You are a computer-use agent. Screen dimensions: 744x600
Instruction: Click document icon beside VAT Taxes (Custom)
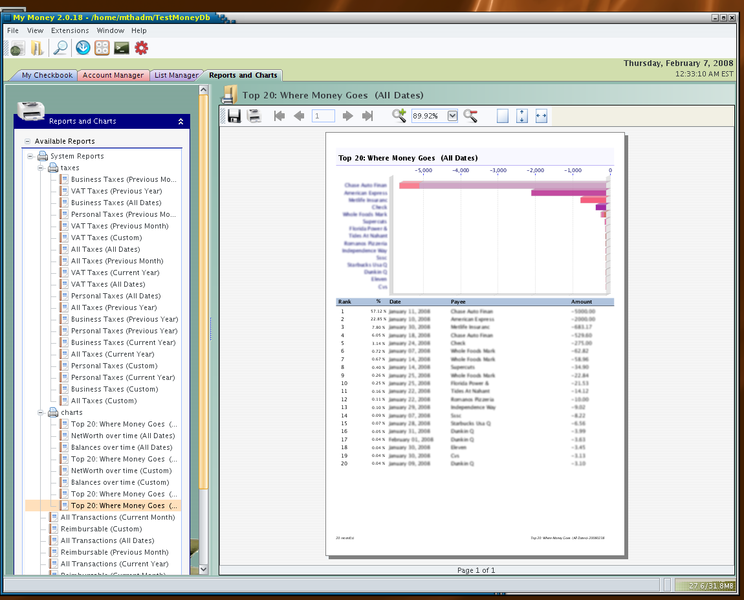coord(65,237)
